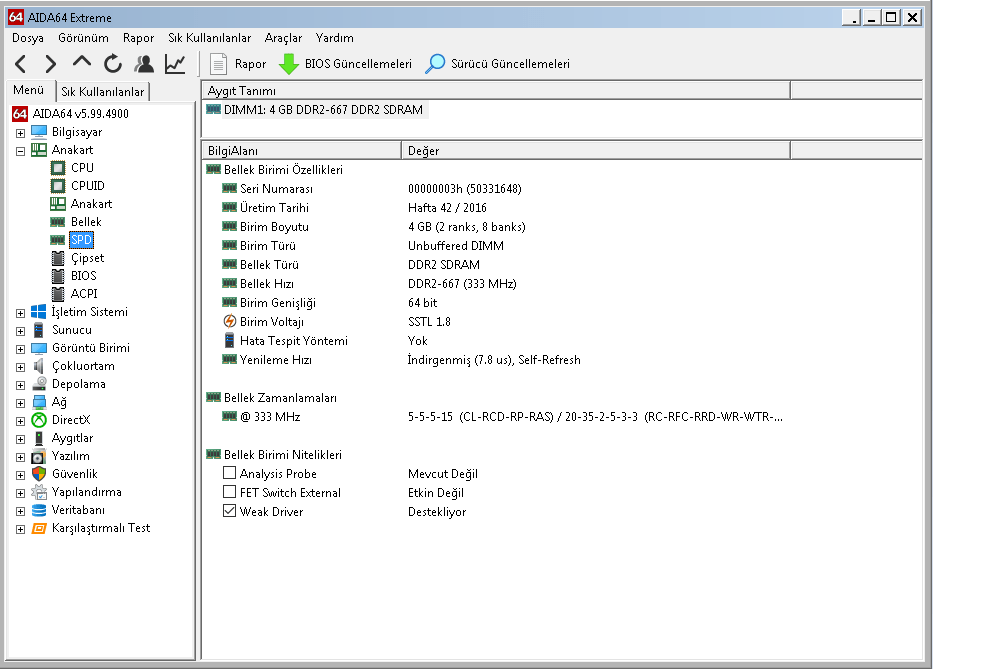Expand the DirectX tree node

21,421
